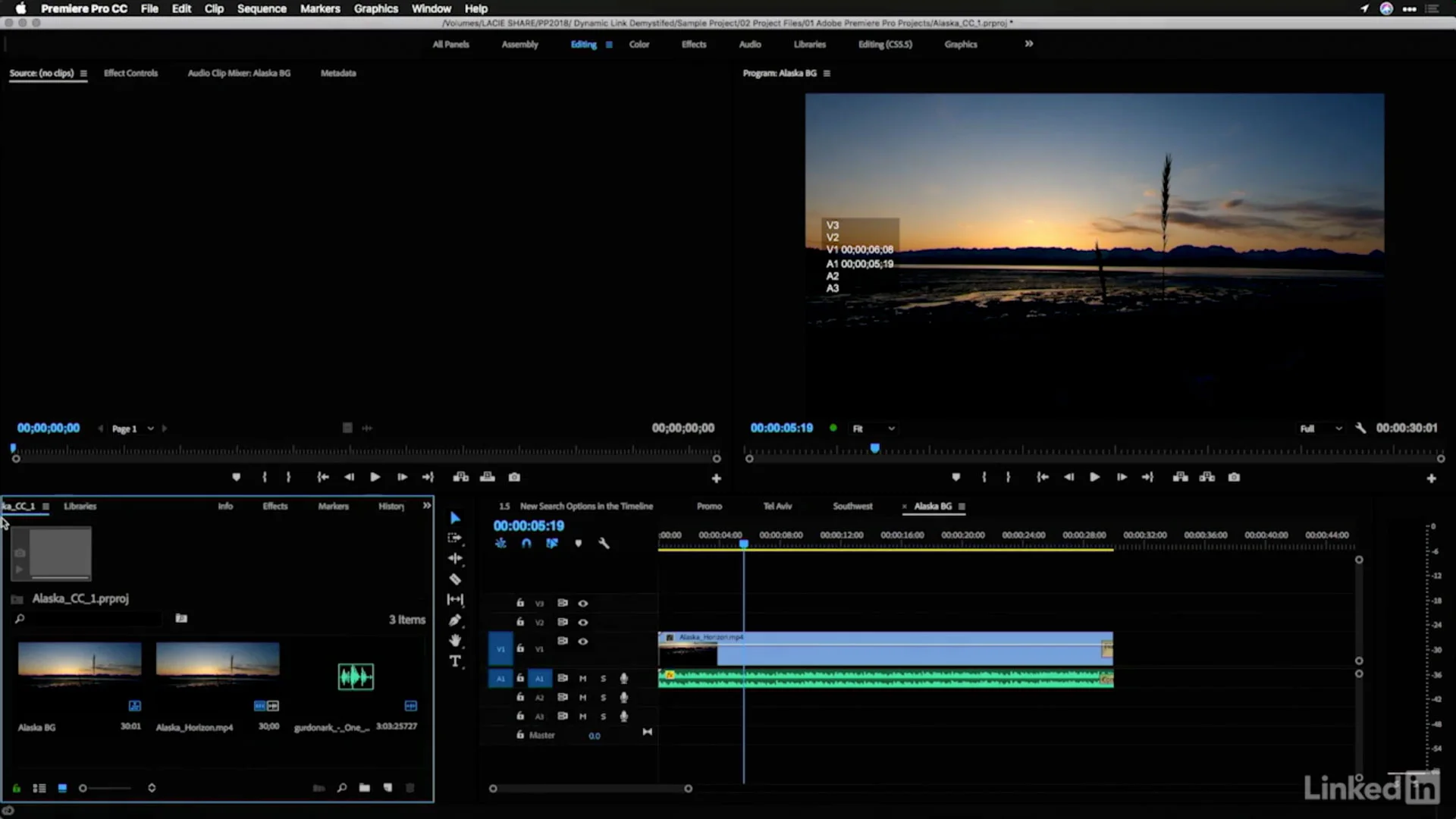Switch Project panel to list view

(39, 789)
